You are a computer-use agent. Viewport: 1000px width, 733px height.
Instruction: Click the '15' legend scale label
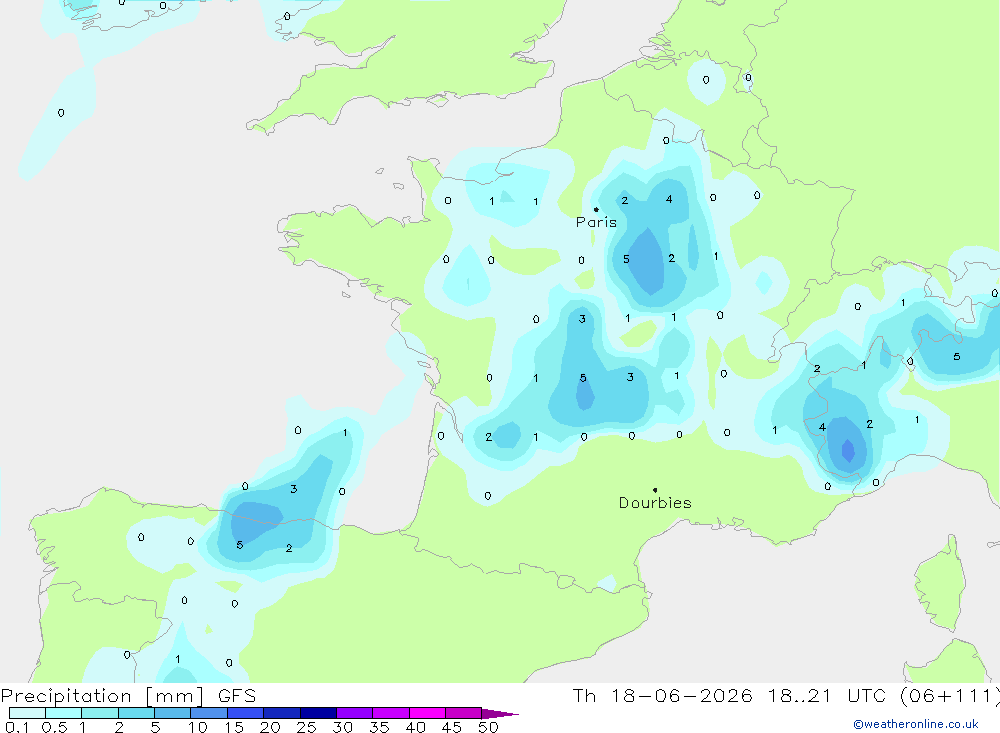(x=234, y=727)
